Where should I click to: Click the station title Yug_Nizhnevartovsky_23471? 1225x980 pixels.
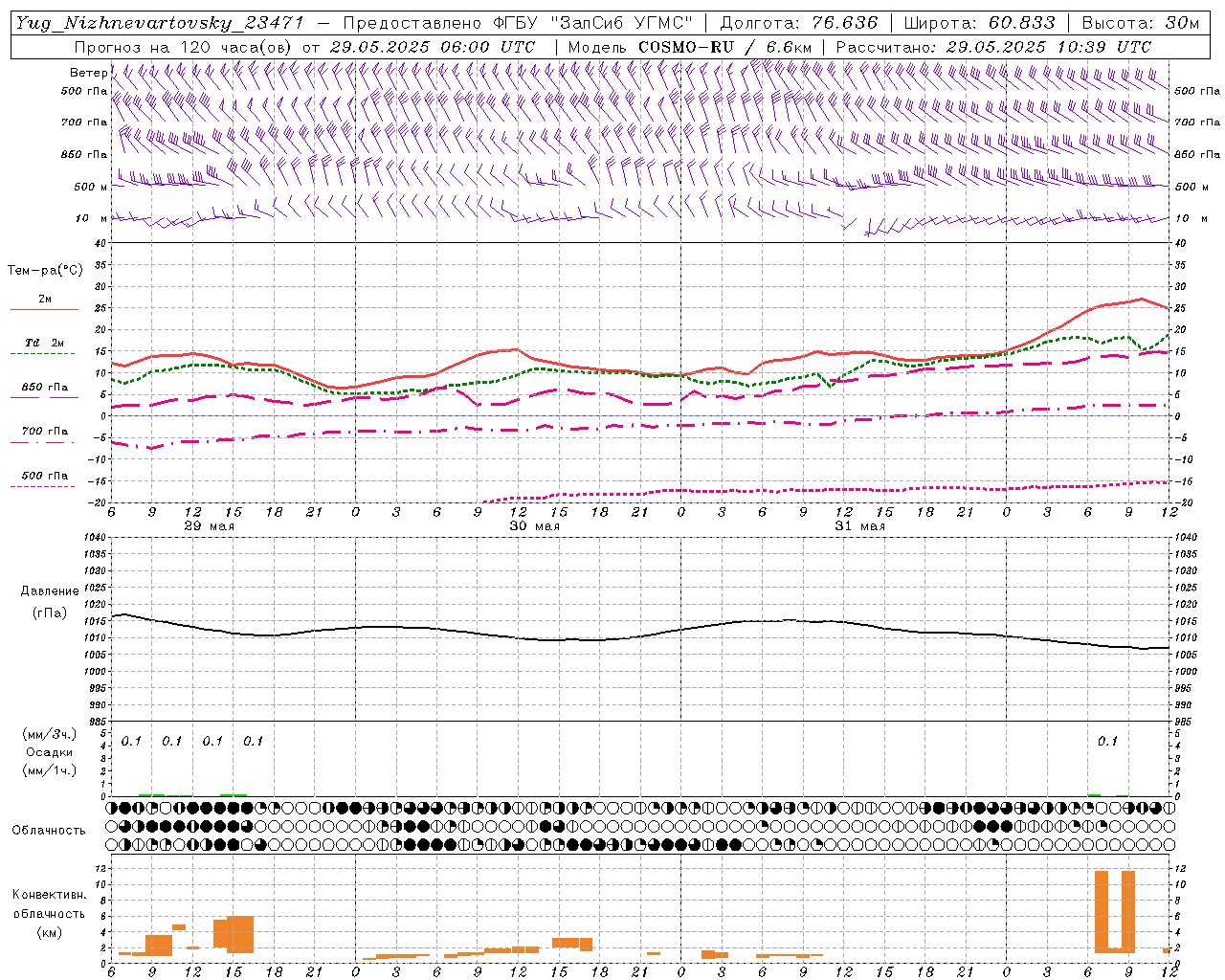coord(160,23)
